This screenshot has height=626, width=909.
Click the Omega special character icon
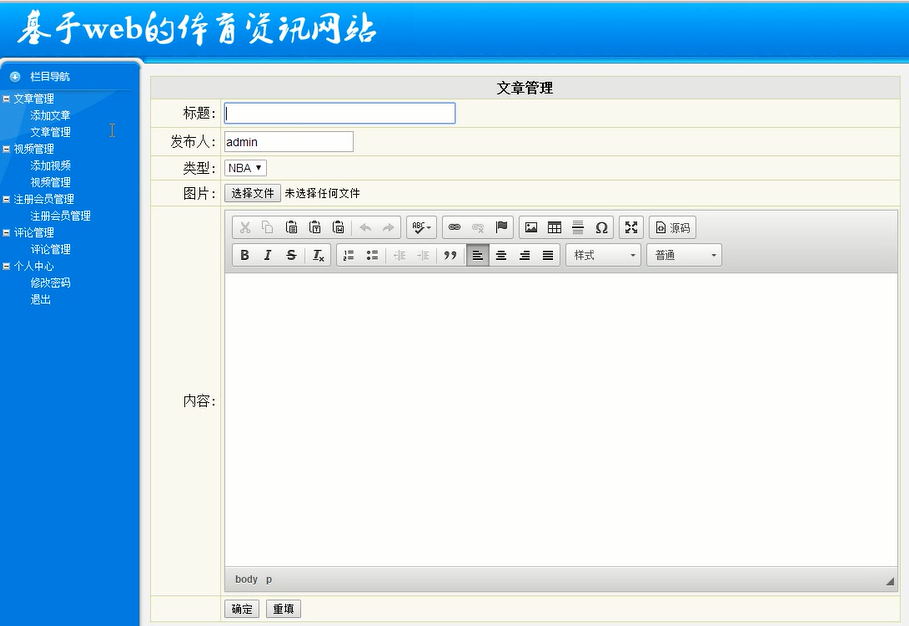[602, 227]
